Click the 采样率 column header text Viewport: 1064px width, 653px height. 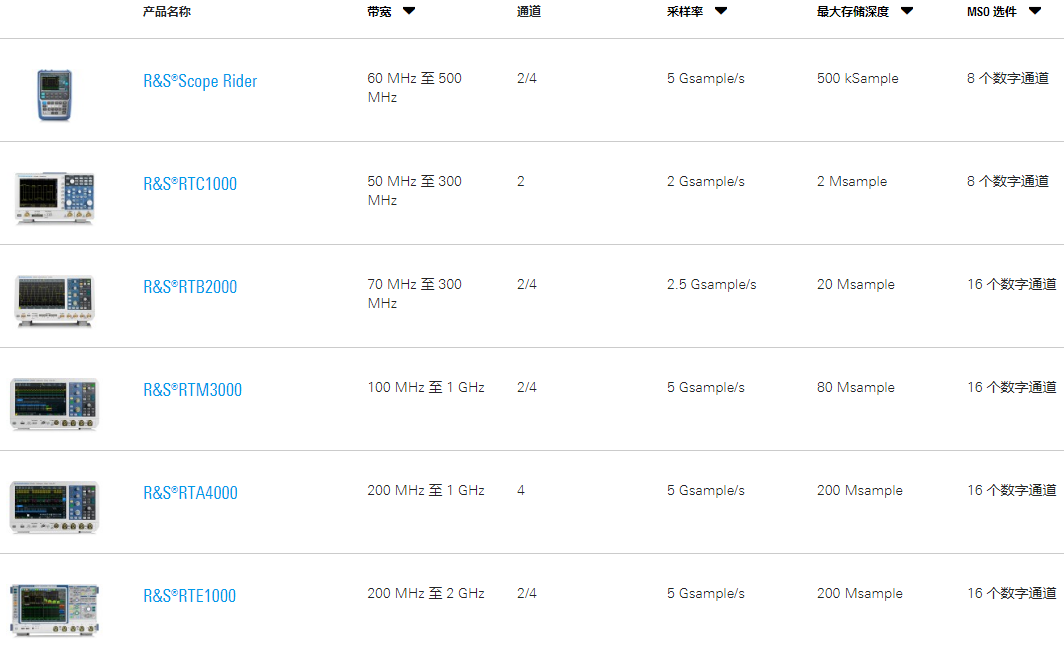pyautogui.click(x=685, y=12)
